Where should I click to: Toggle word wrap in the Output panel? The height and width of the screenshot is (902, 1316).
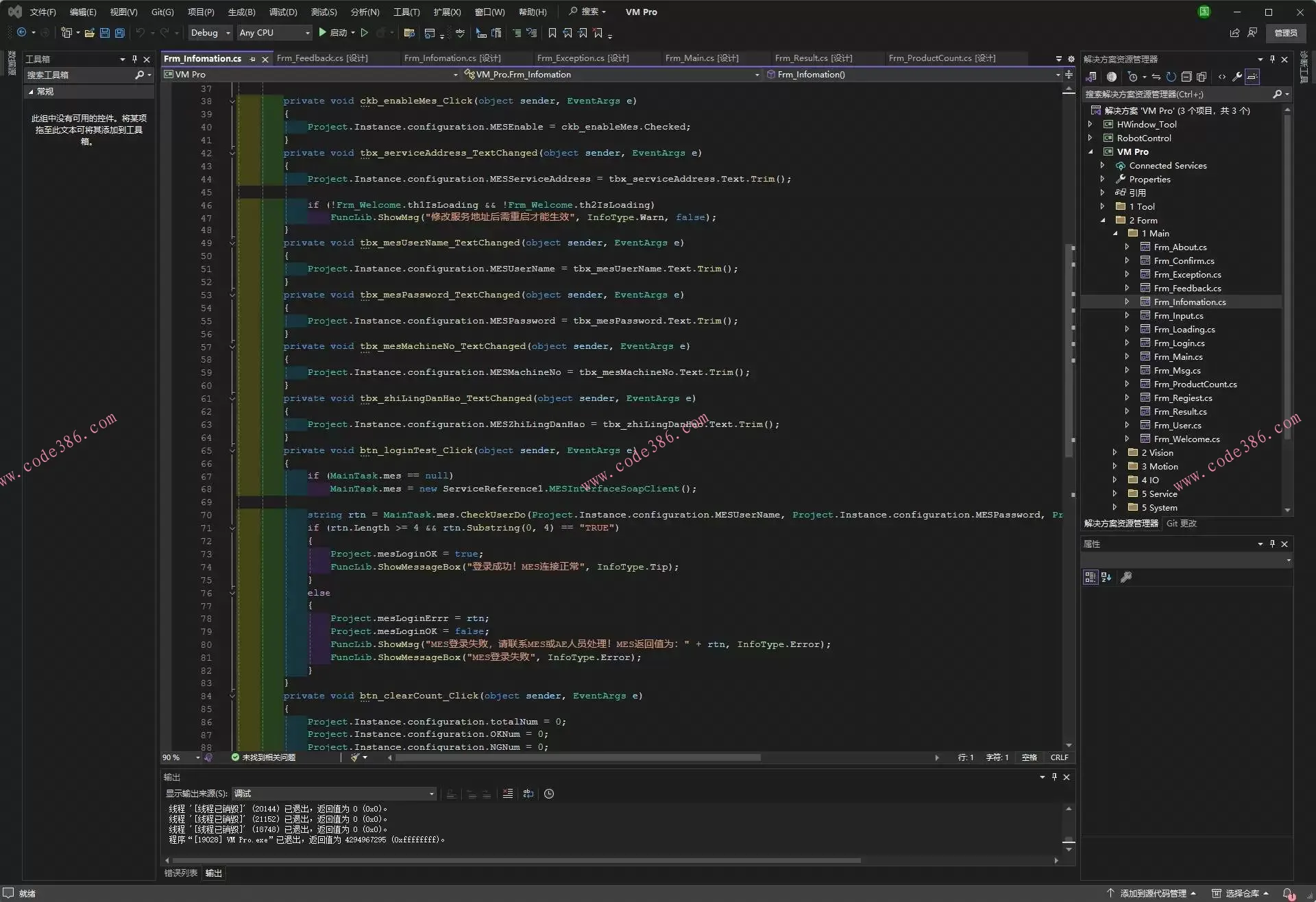528,794
